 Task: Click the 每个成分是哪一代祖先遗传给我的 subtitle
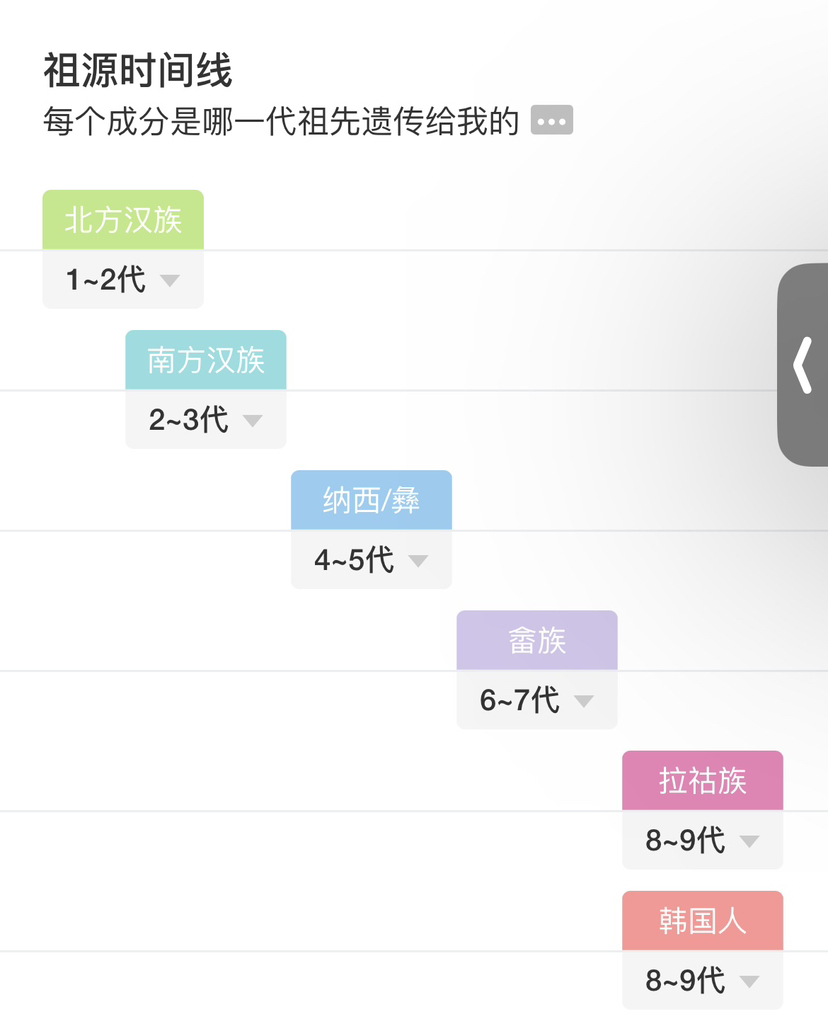tap(281, 121)
